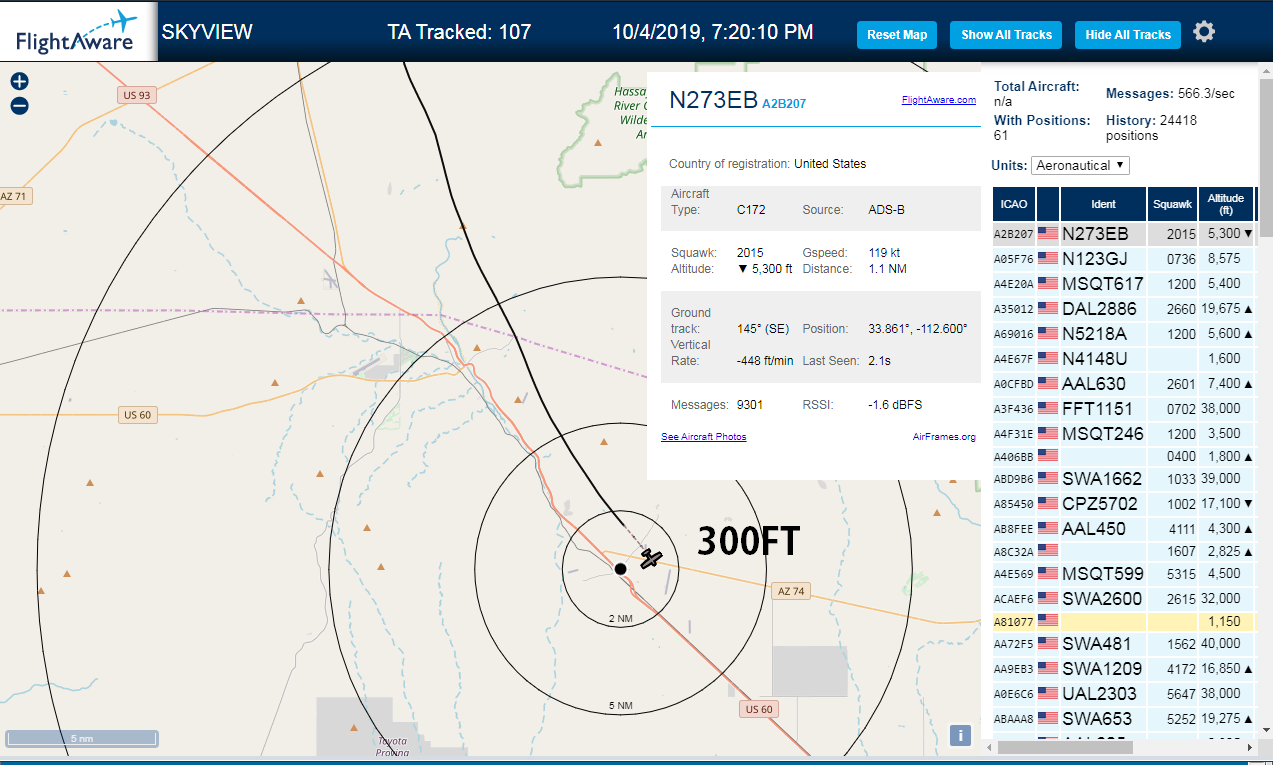Click the 5 nm map scale bar
This screenshot has width=1273, height=765.
[81, 739]
